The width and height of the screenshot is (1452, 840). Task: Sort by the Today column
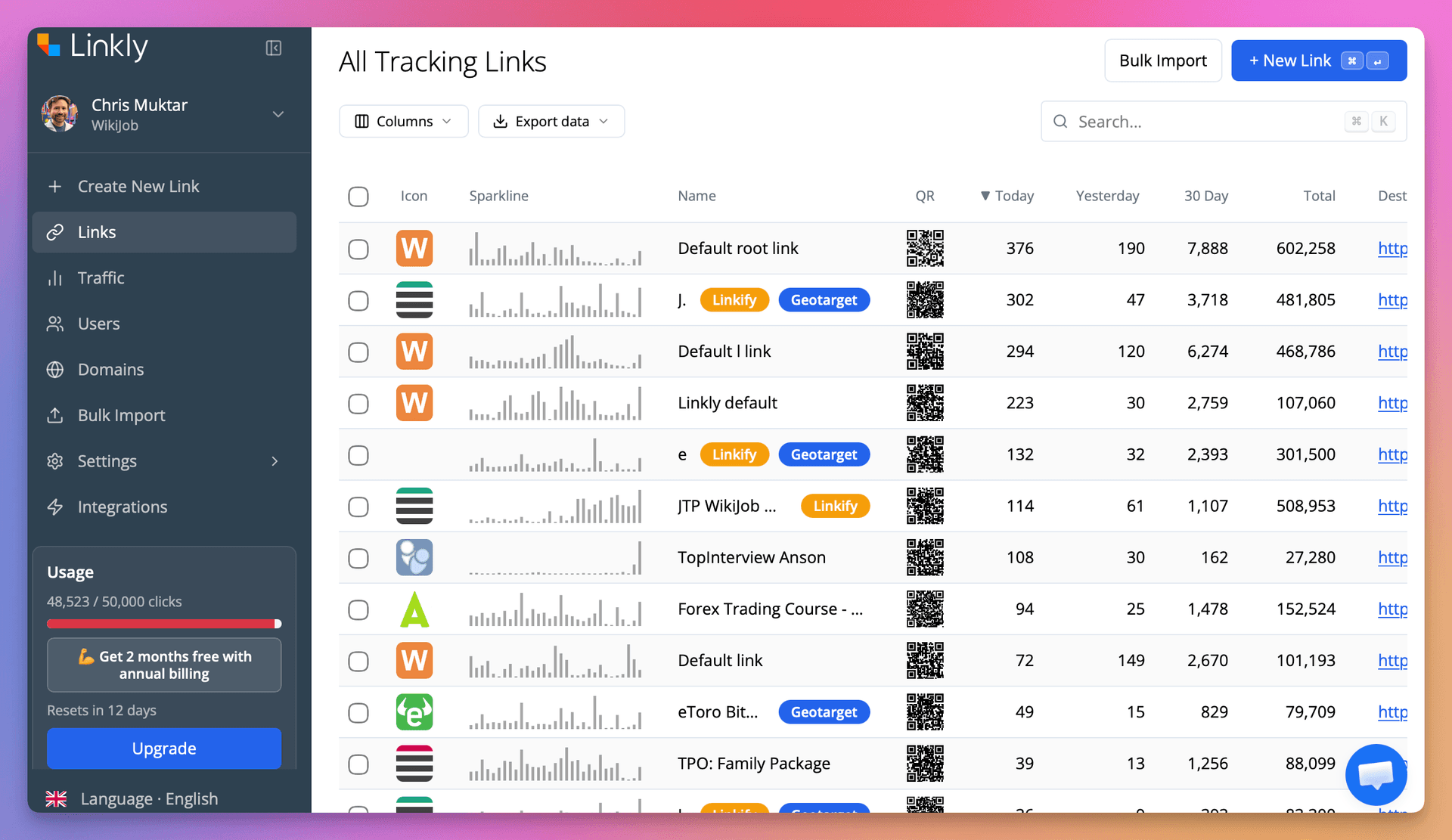point(1007,196)
